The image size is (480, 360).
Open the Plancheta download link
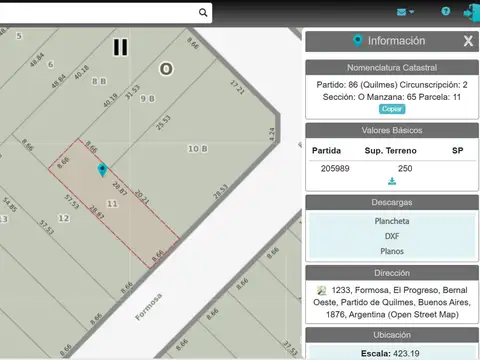[392, 221]
